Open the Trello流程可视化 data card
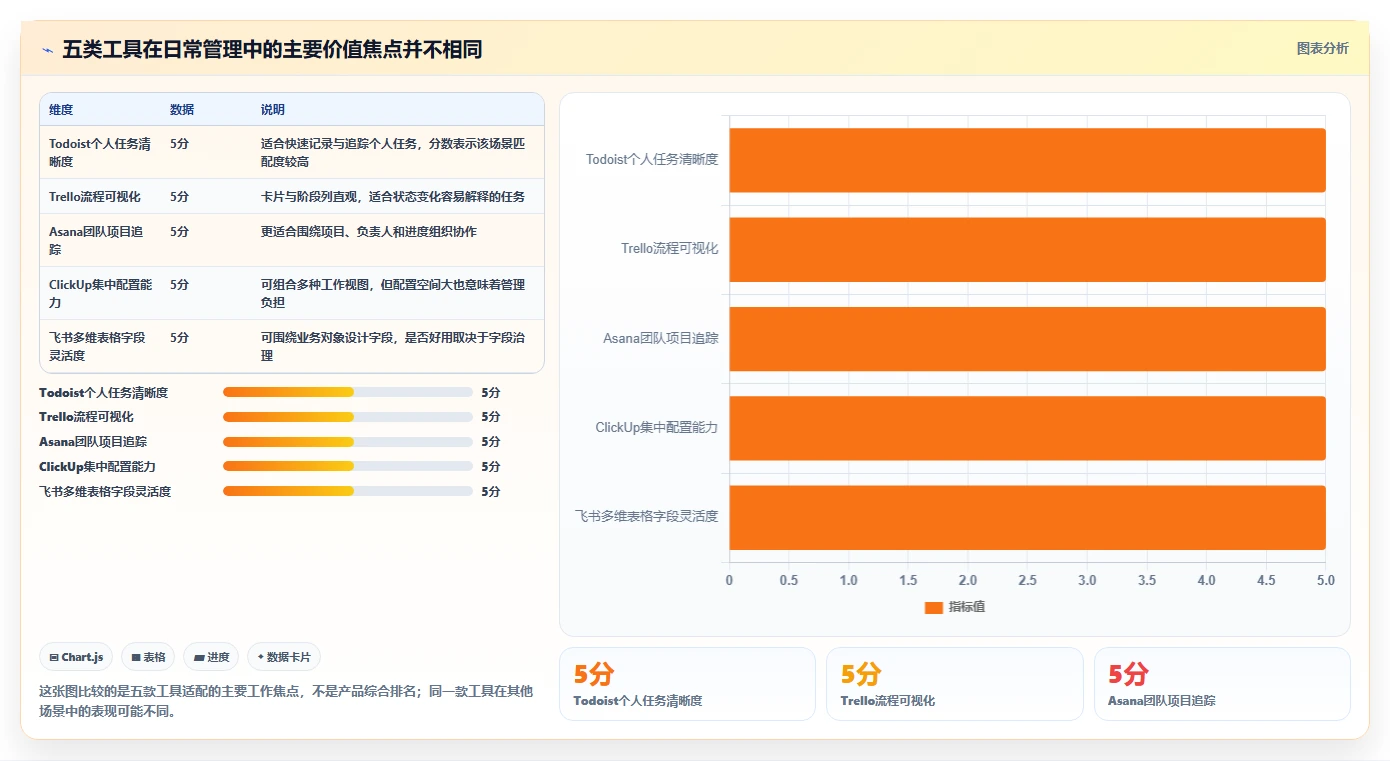Viewport: 1390px width, 761px height. tap(954, 684)
